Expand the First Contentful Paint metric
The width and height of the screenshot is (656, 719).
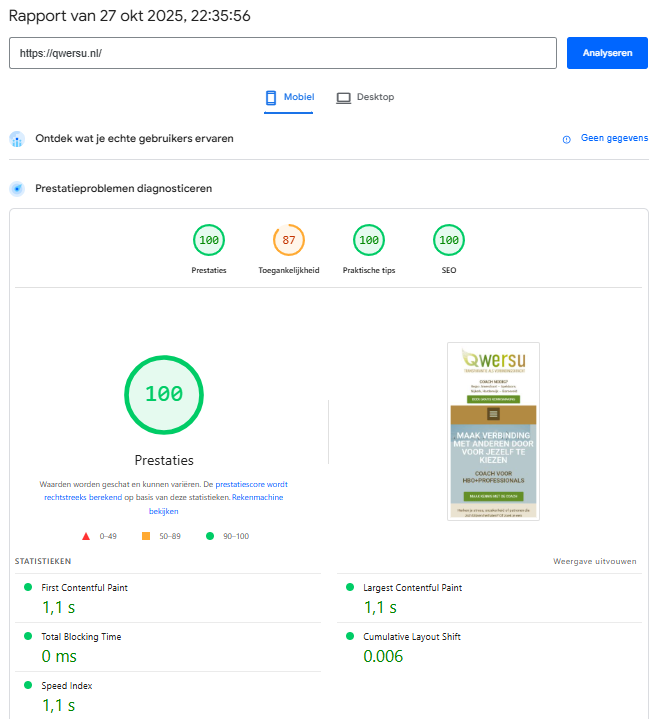pos(84,588)
